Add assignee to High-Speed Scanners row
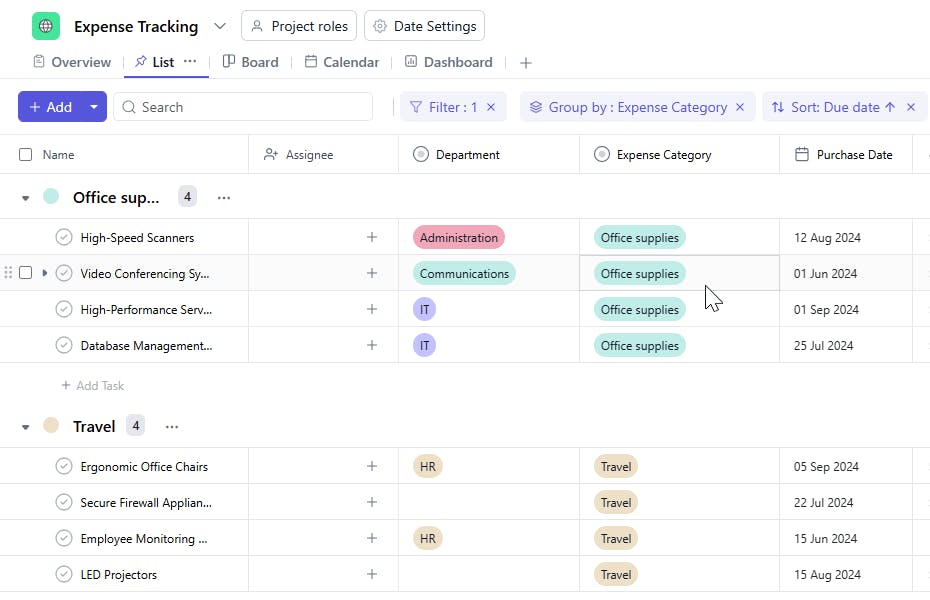The height and width of the screenshot is (600, 930). click(372, 237)
